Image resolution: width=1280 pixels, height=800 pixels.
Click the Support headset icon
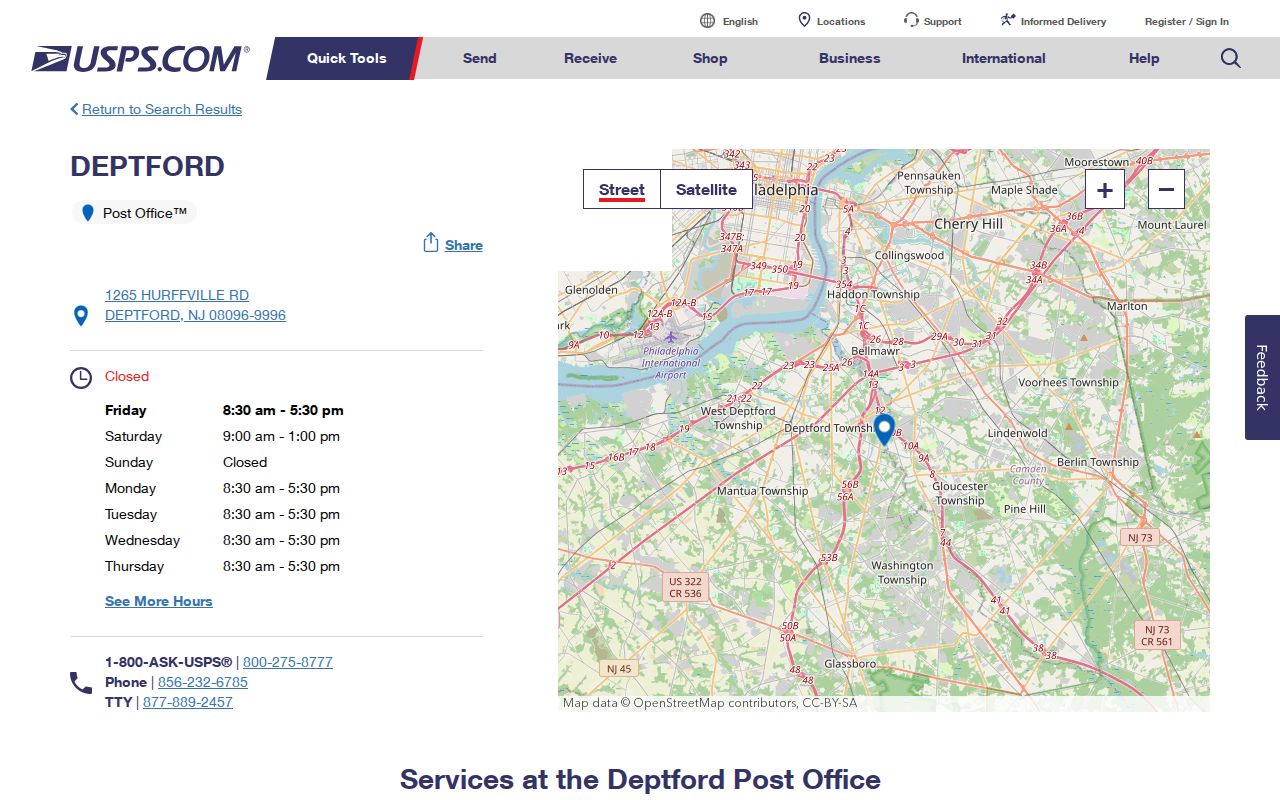pyautogui.click(x=911, y=20)
